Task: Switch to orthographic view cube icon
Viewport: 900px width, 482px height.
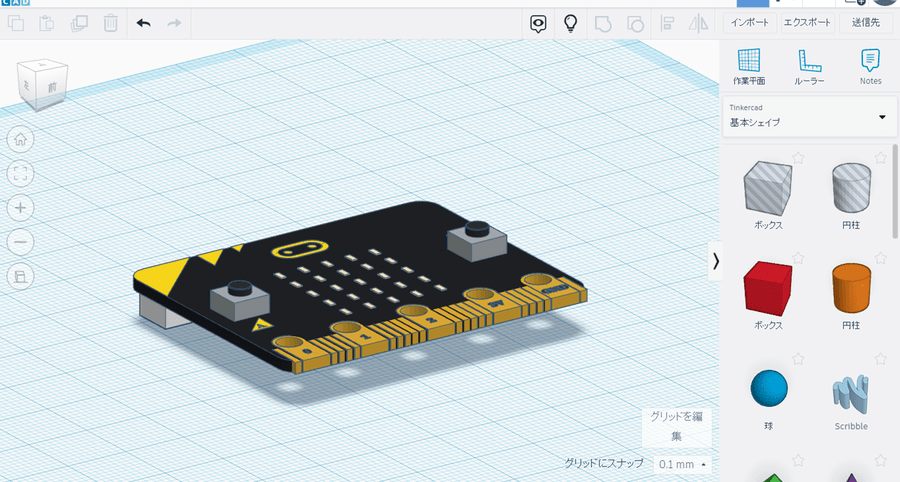Action: pyautogui.click(x=21, y=277)
